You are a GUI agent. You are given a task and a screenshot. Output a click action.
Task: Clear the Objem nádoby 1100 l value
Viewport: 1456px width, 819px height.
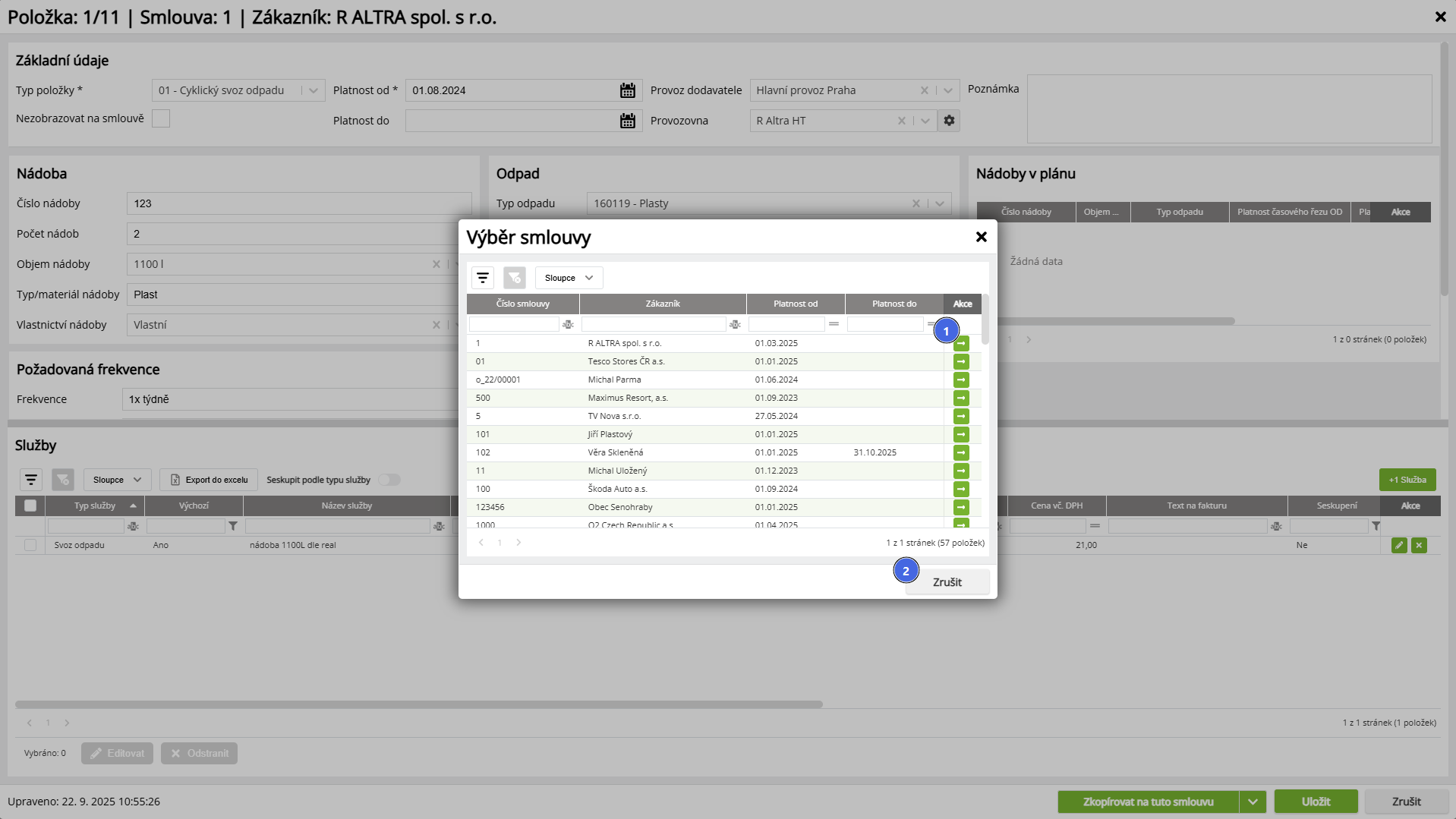click(436, 264)
